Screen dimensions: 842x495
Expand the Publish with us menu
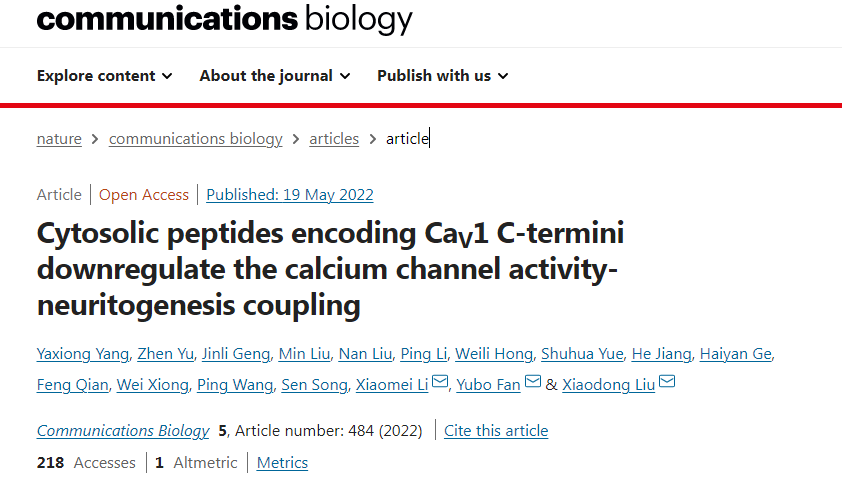443,76
